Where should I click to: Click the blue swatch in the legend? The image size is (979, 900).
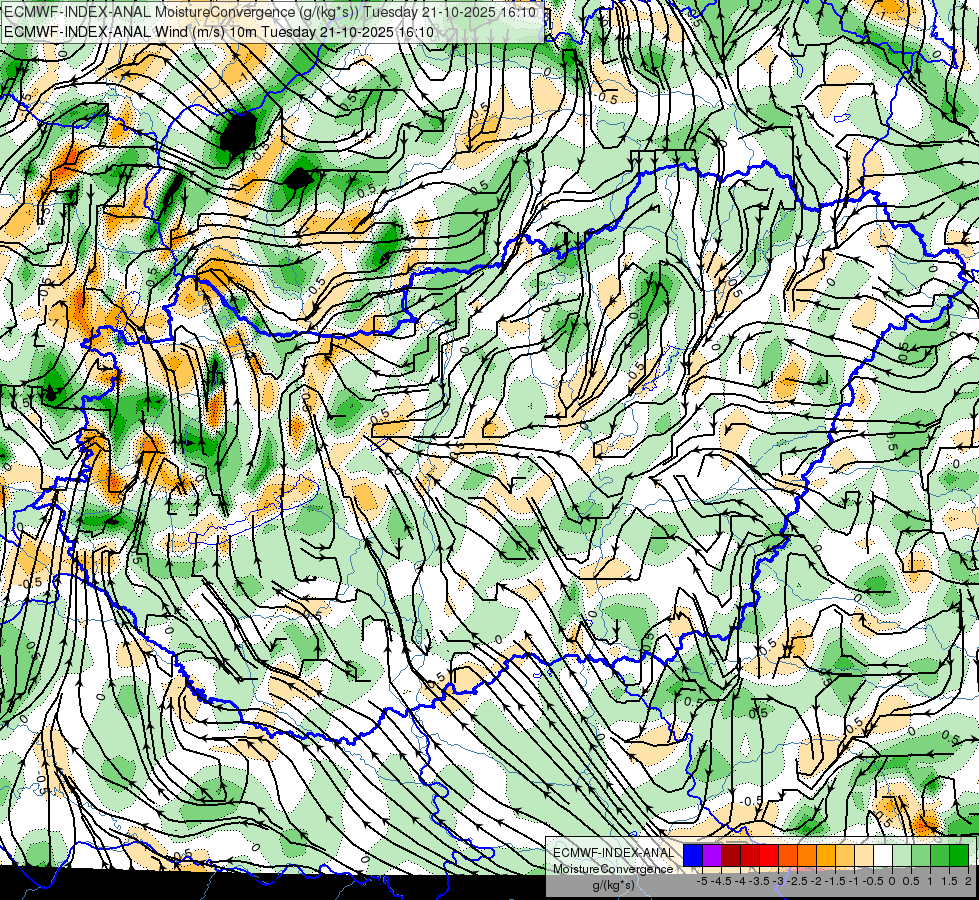[693, 855]
